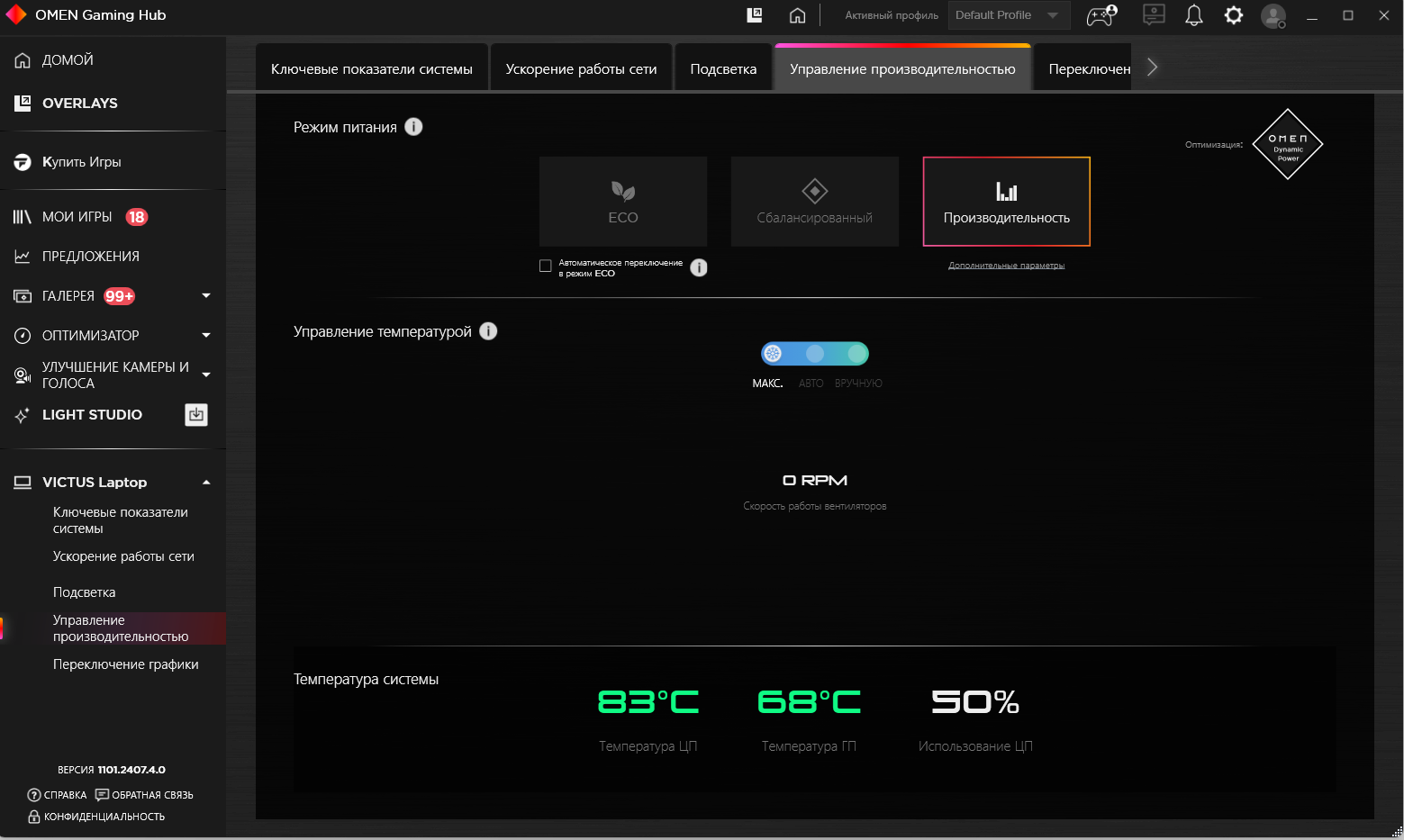The width and height of the screenshot is (1404, 840).
Task: Open notifications bell
Action: tap(1194, 14)
